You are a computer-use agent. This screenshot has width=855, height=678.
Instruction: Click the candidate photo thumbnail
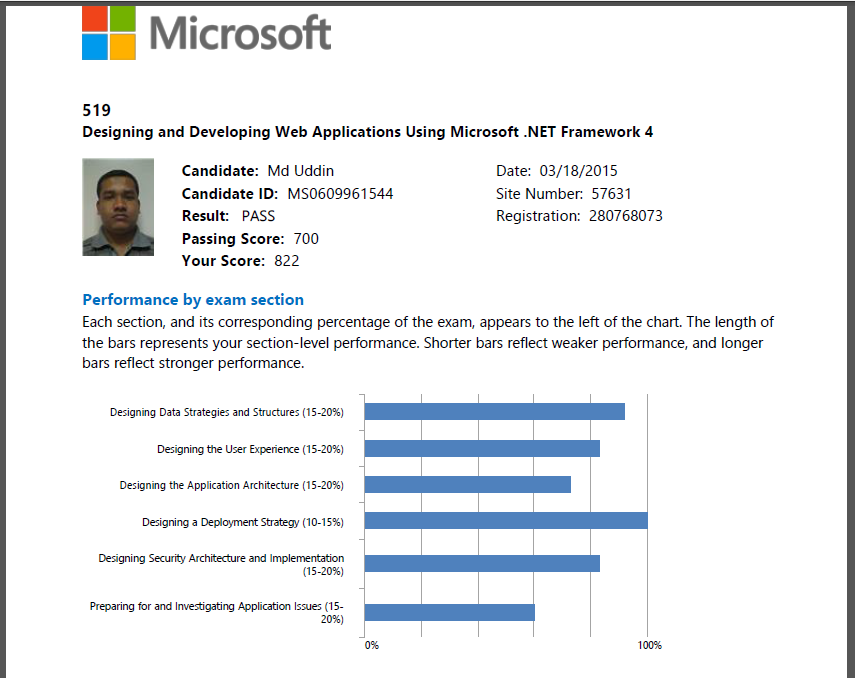(118, 207)
